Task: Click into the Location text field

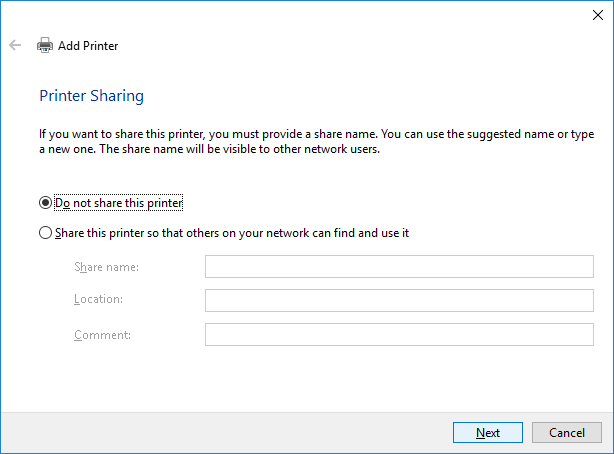Action: coord(399,301)
